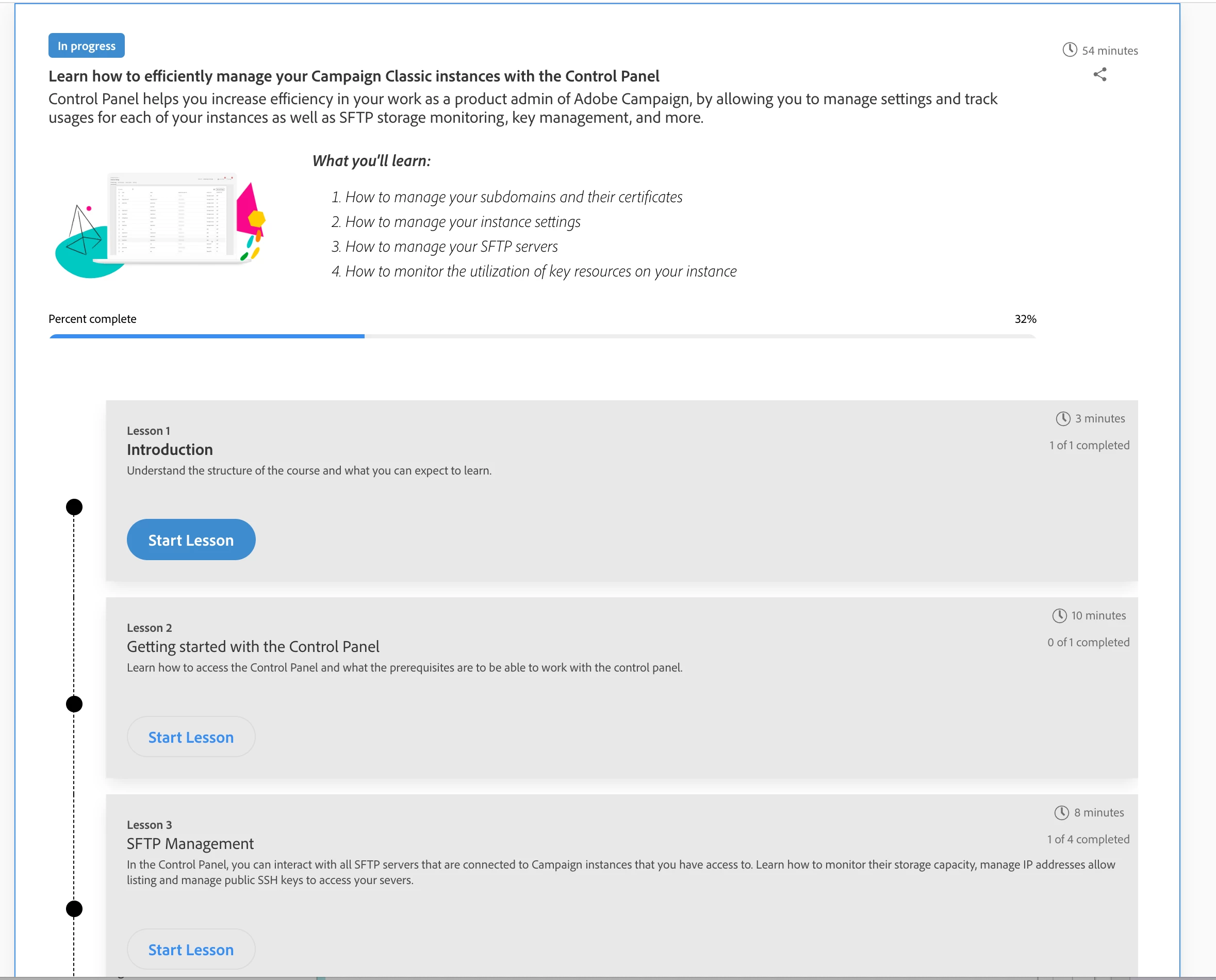Viewport: 1216px width, 980px height.
Task: Click the In progress status badge
Action: click(x=86, y=46)
